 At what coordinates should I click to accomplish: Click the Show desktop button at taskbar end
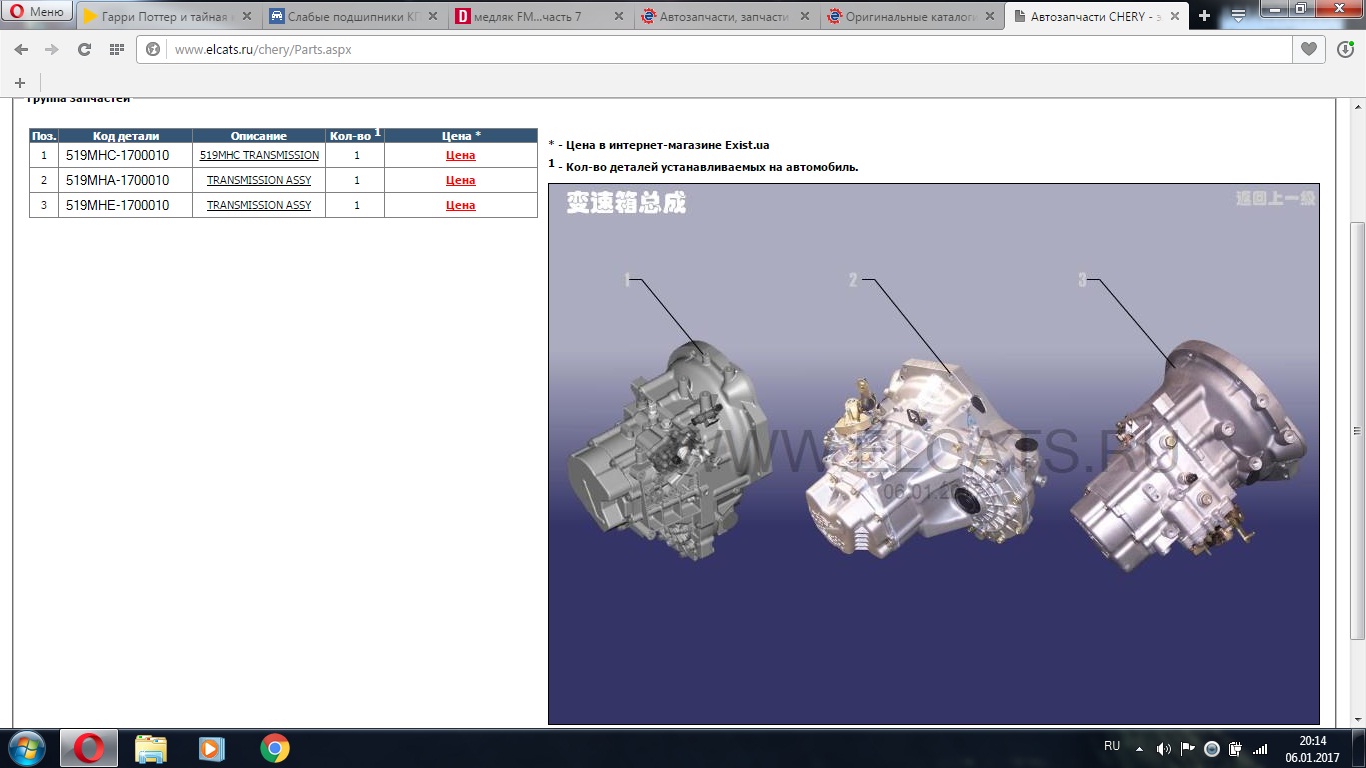[1359, 748]
